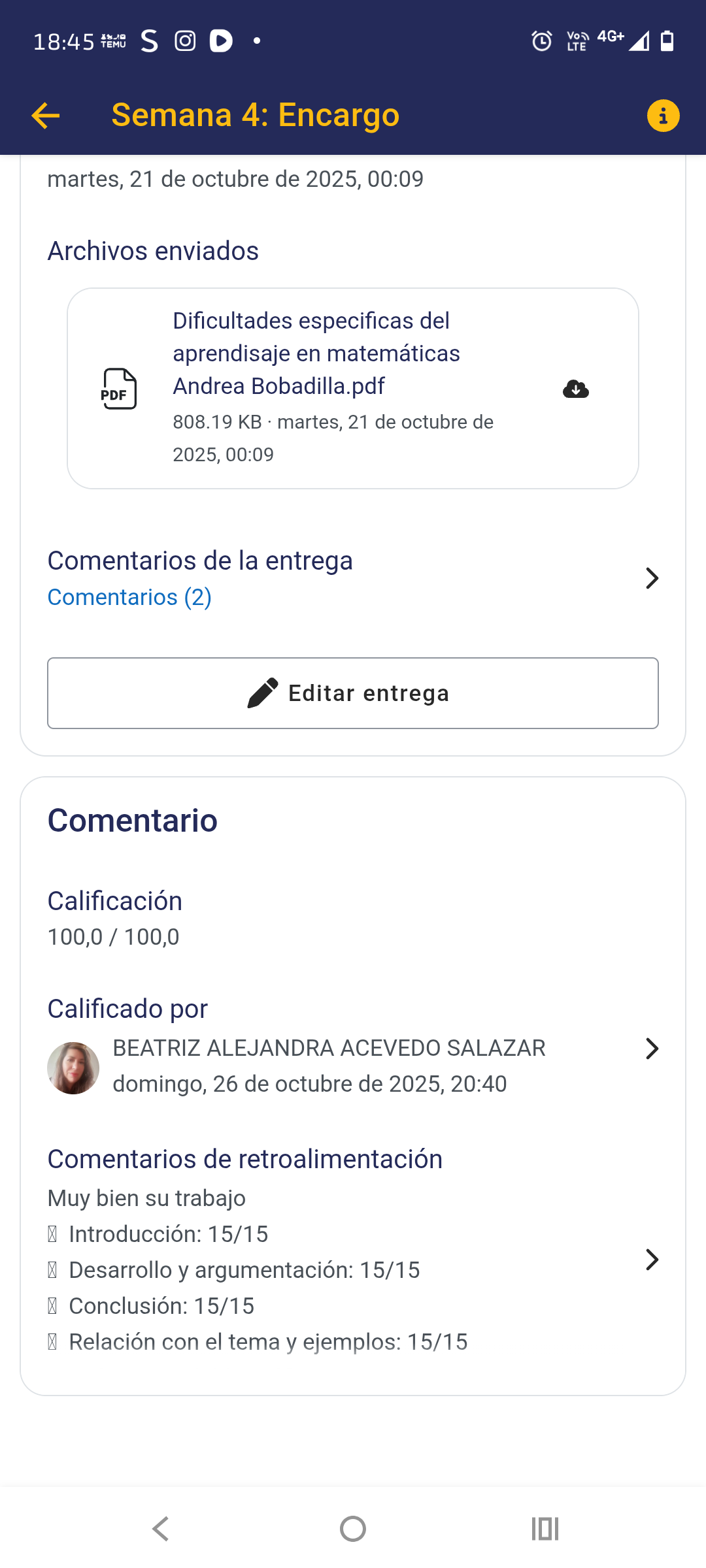Tap Beatriz Acevedo's profile photo
This screenshot has width=706, height=1568.
(73, 1068)
